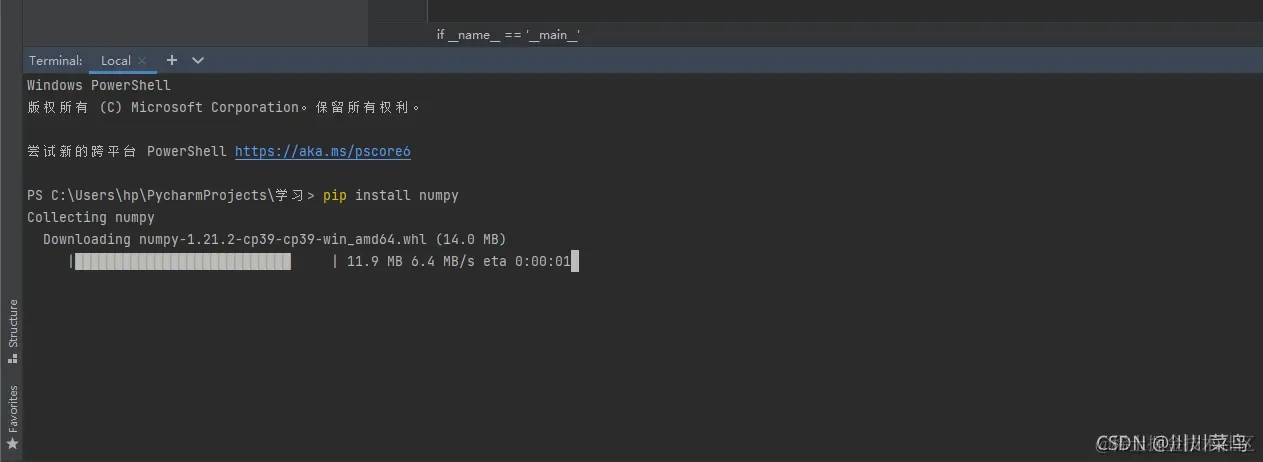
Task: Click the line mentioning cross-platform PowerShell
Action: click(219, 152)
